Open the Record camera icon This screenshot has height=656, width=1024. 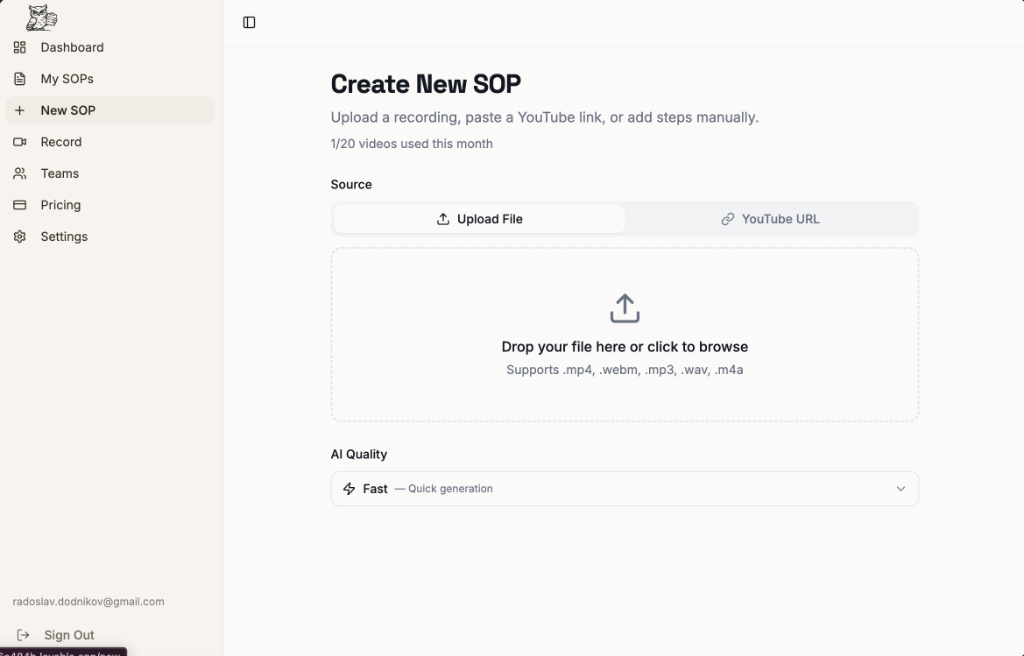(x=20, y=141)
